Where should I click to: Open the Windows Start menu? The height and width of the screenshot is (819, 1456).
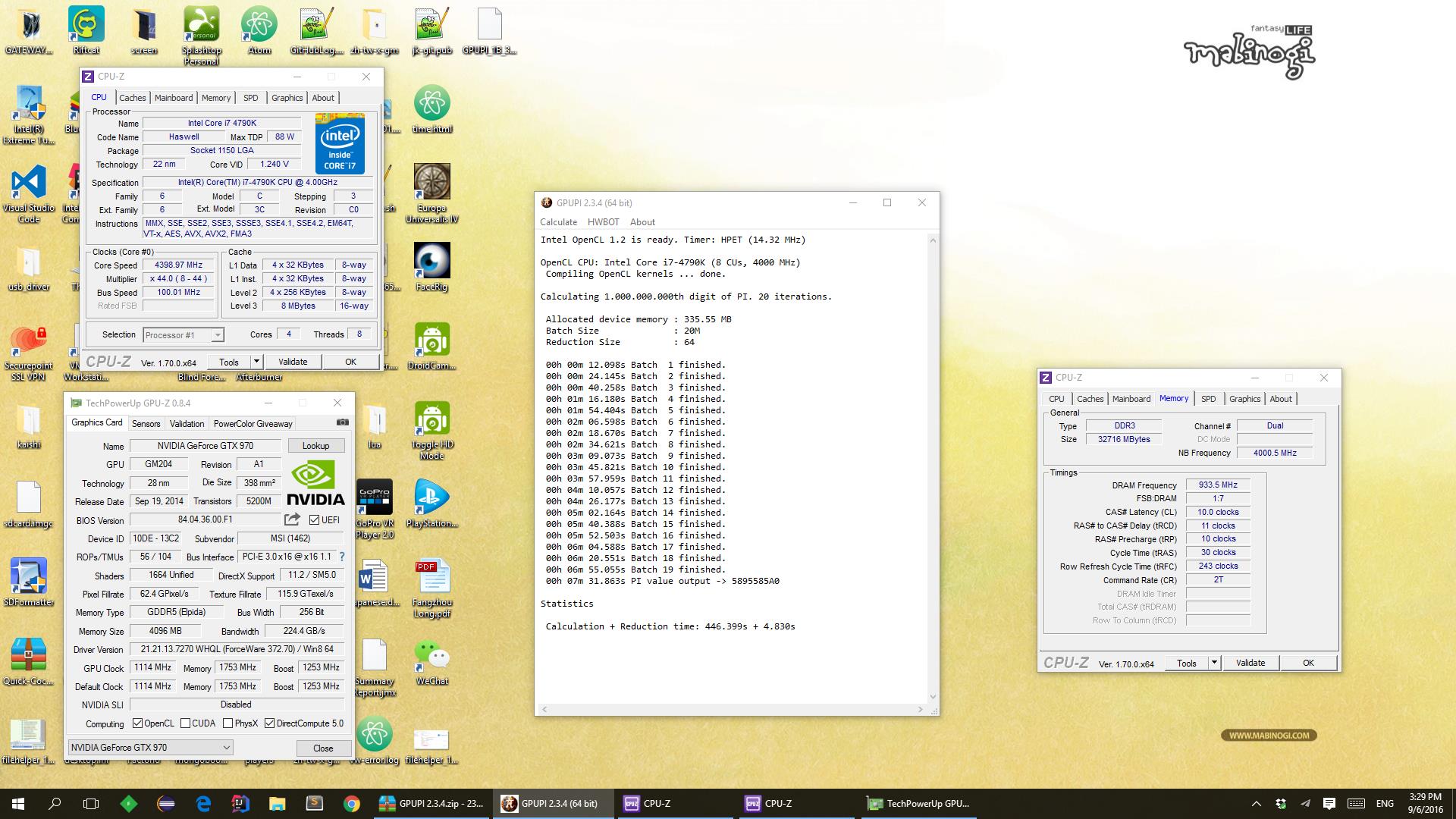pos(18,804)
